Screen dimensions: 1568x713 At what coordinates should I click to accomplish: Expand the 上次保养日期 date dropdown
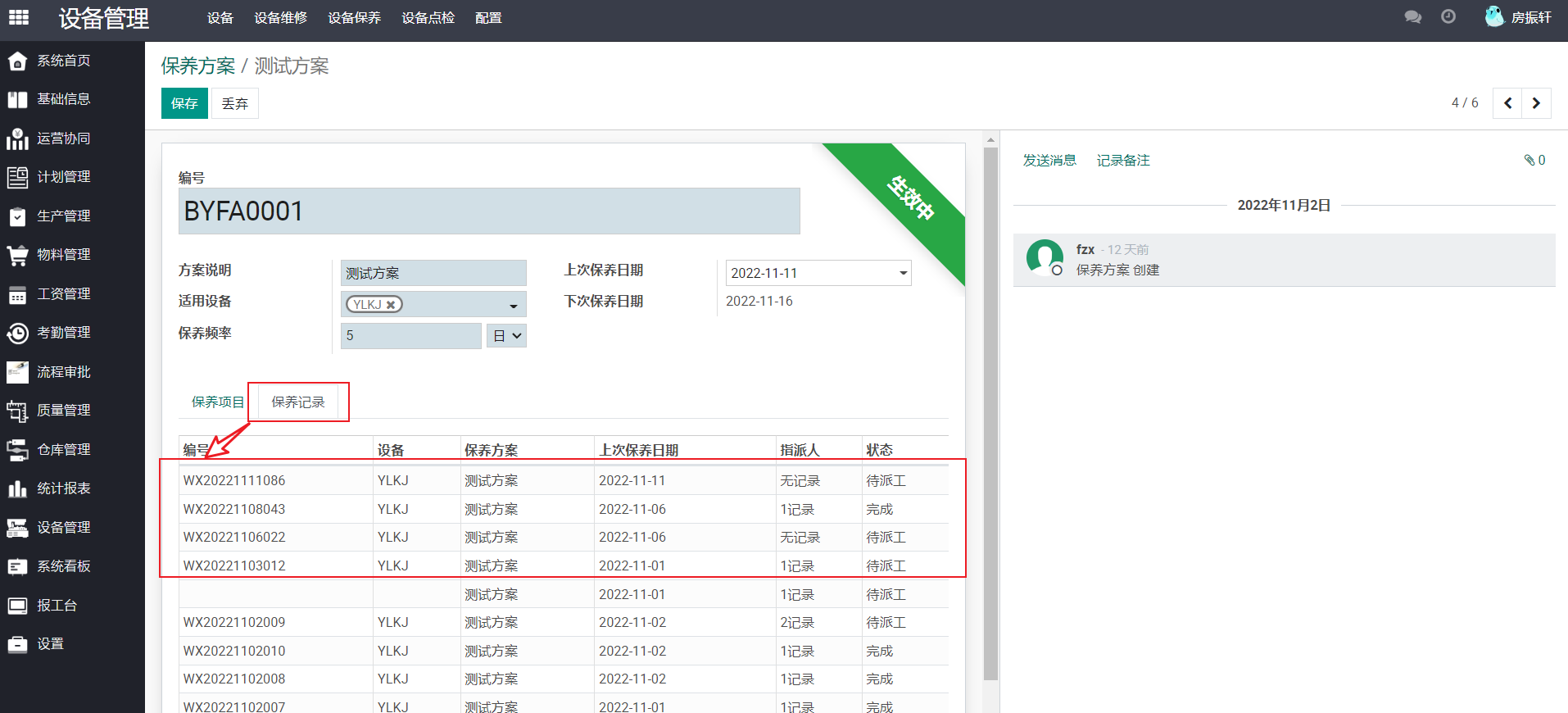coord(903,273)
